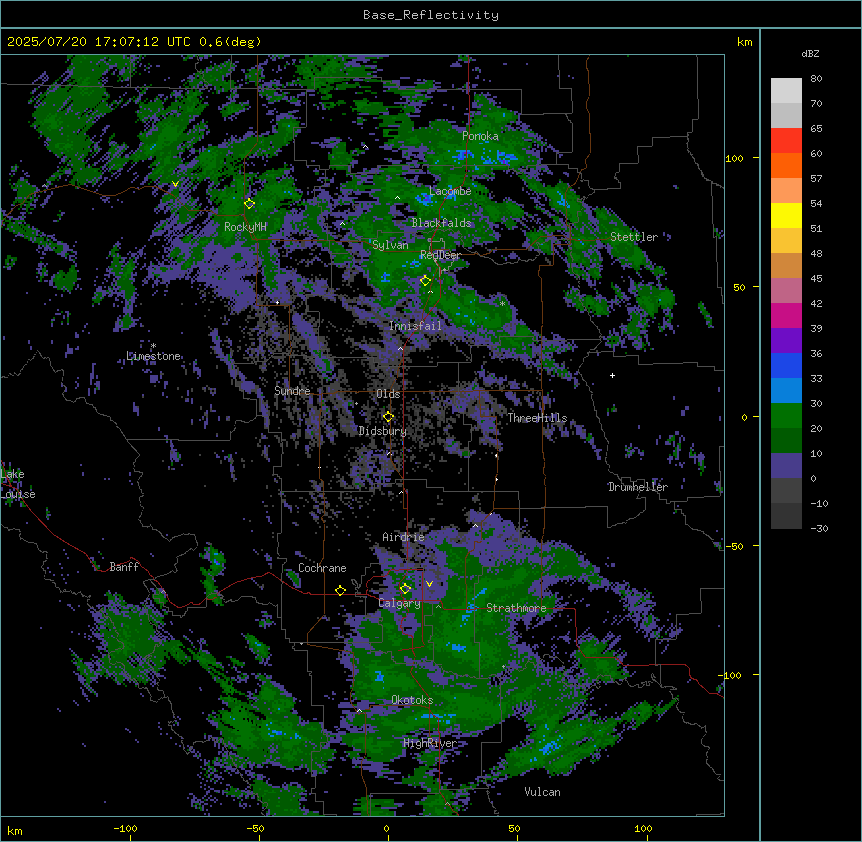Image resolution: width=862 pixels, height=842 pixels.
Task: Click the Stettler label
Action: pos(634,237)
